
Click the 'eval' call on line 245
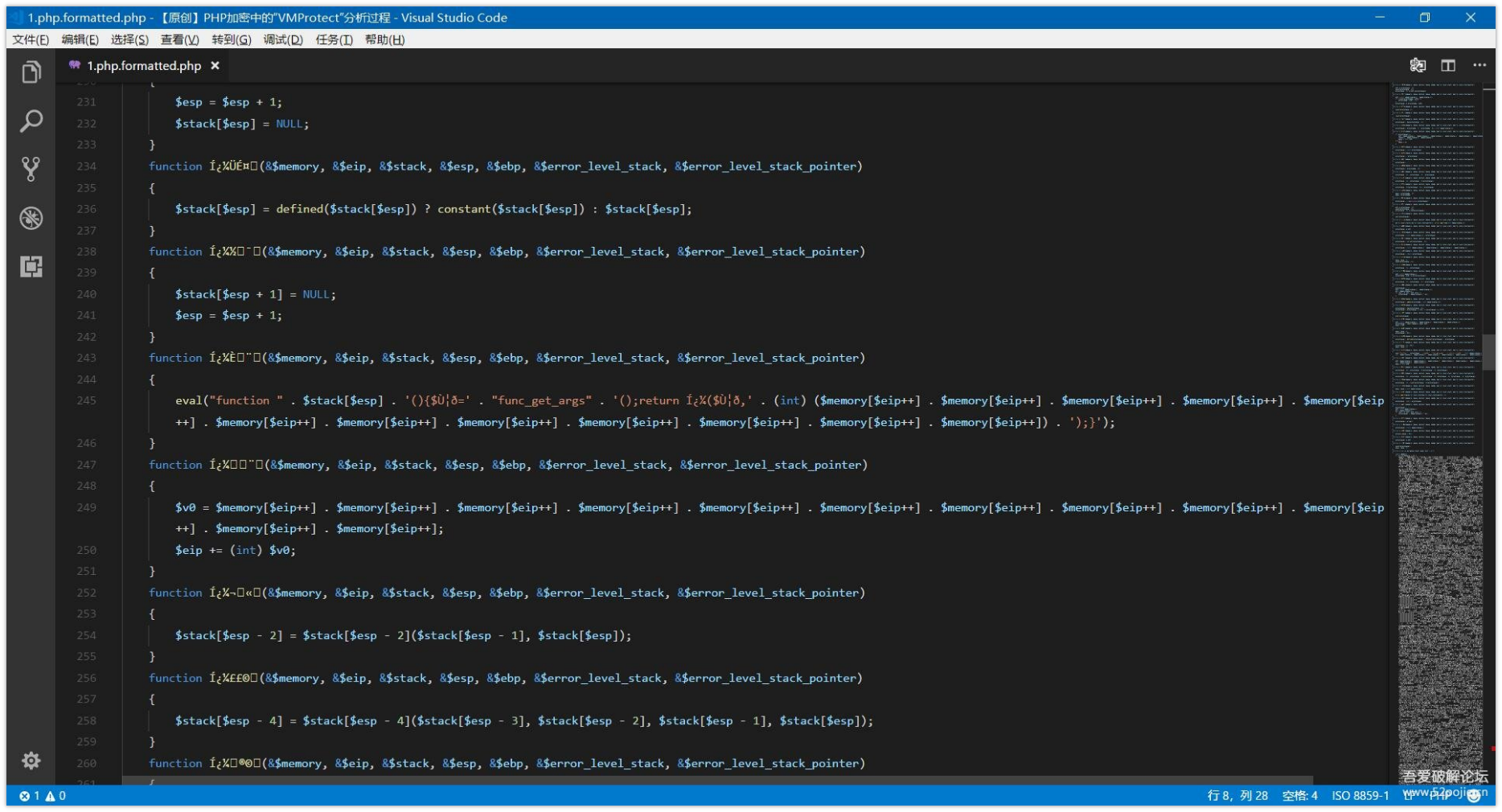click(189, 400)
